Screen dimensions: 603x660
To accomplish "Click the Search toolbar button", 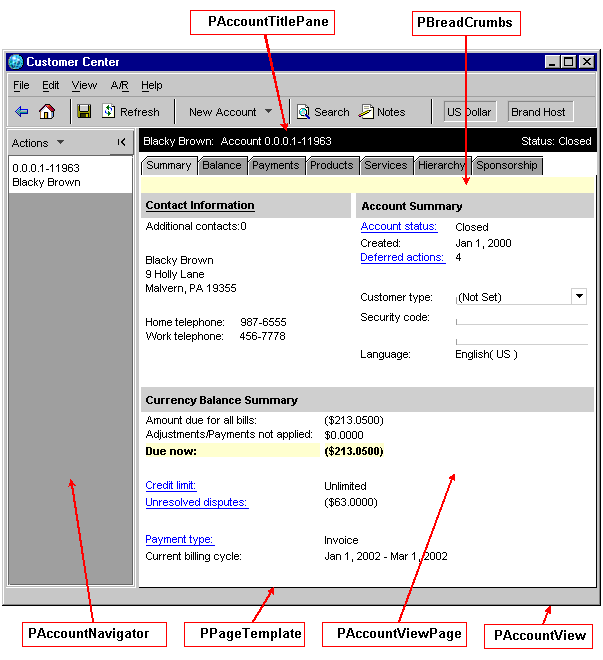I will 323,112.
